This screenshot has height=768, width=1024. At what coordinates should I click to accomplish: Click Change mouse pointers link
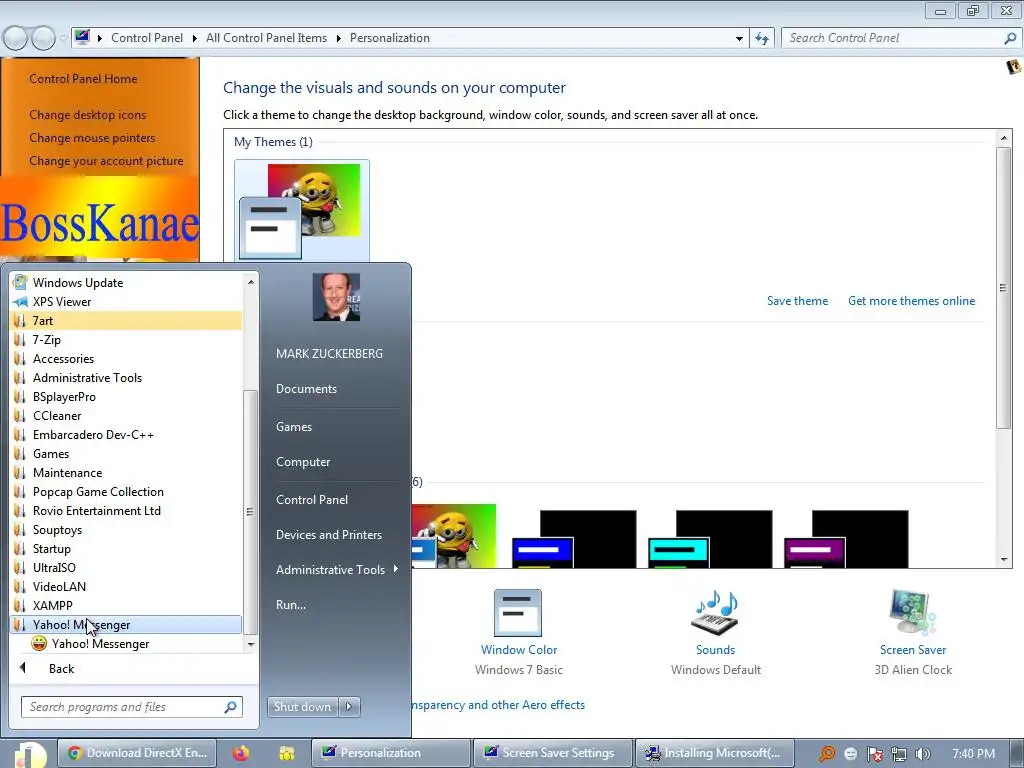92,138
